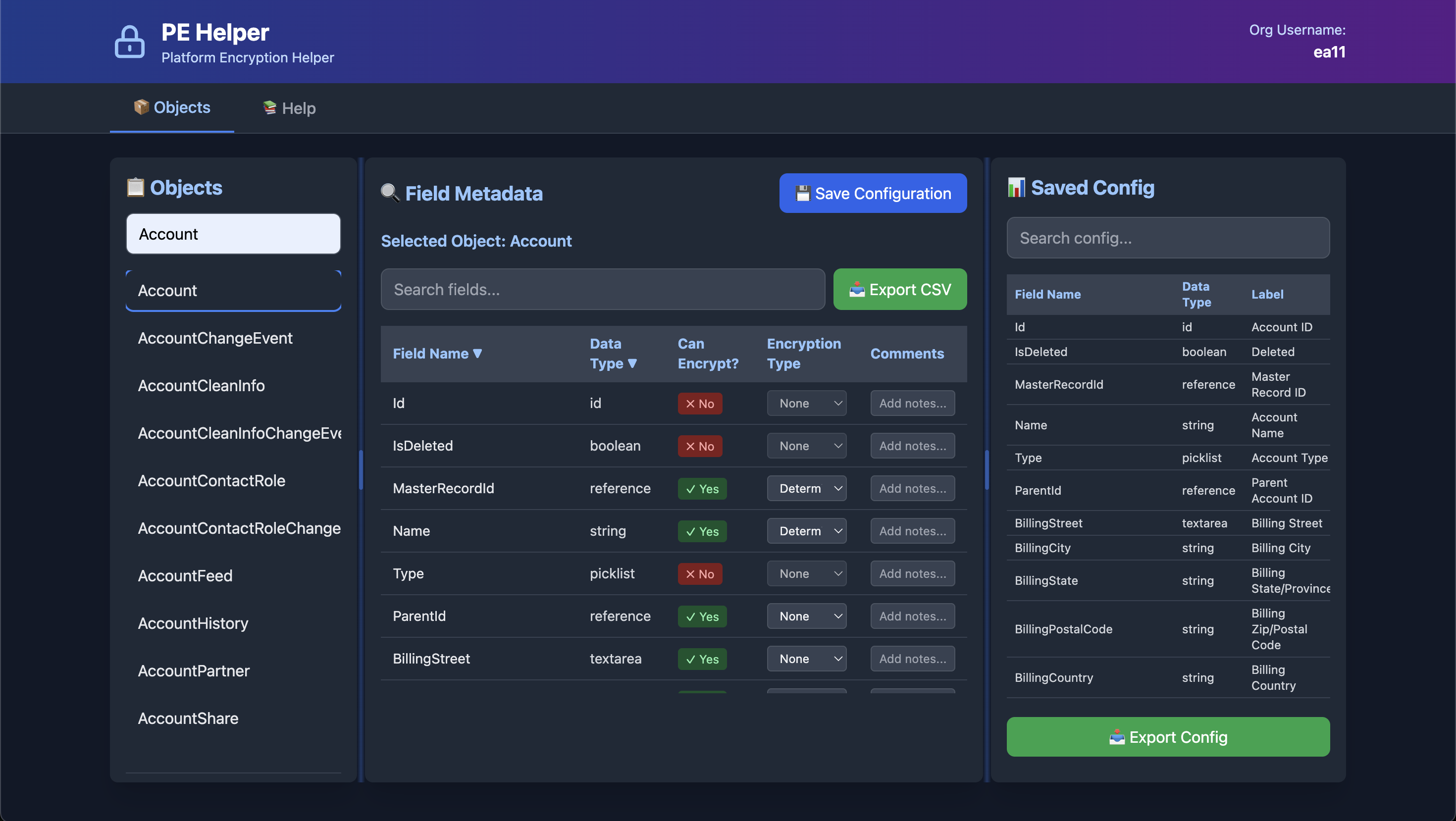Open Encryption Type dropdown for ParentId
This screenshot has width=1456, height=821.
(x=806, y=616)
